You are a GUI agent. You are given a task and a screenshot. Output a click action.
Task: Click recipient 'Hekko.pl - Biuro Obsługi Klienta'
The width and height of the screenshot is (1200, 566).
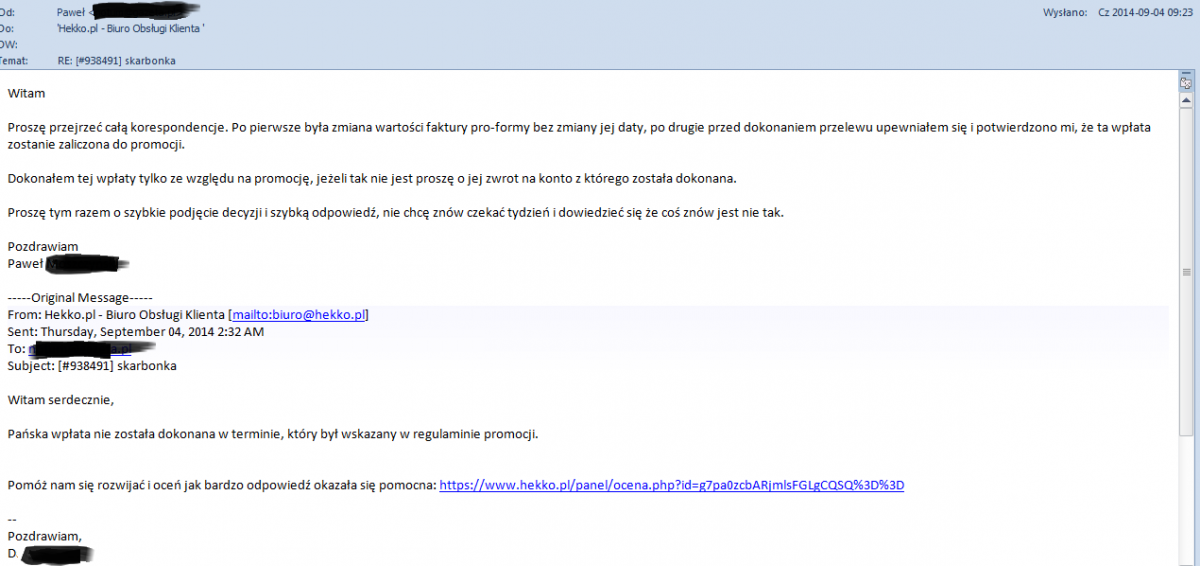tap(132, 28)
